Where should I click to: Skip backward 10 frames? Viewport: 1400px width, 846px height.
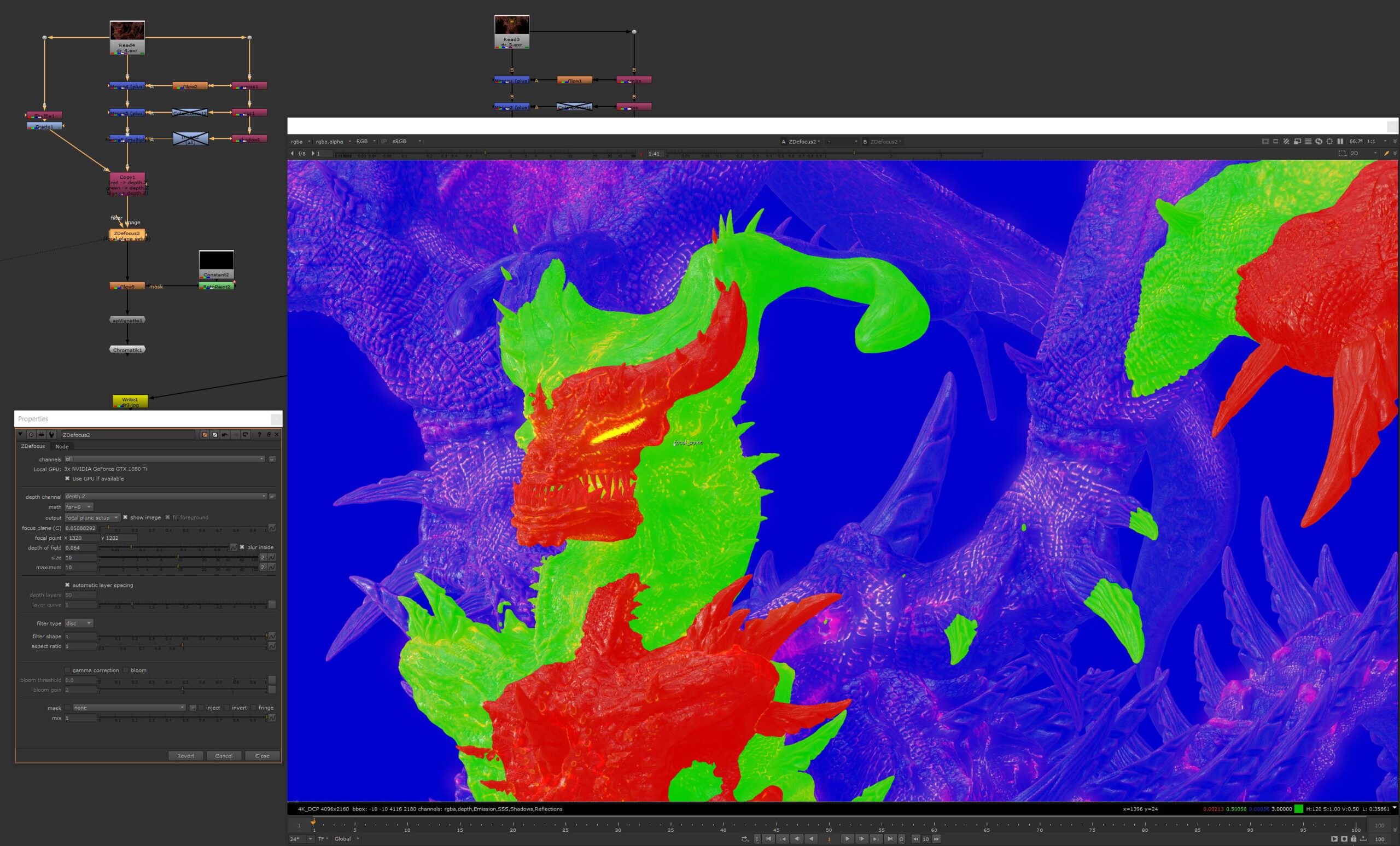(916, 838)
